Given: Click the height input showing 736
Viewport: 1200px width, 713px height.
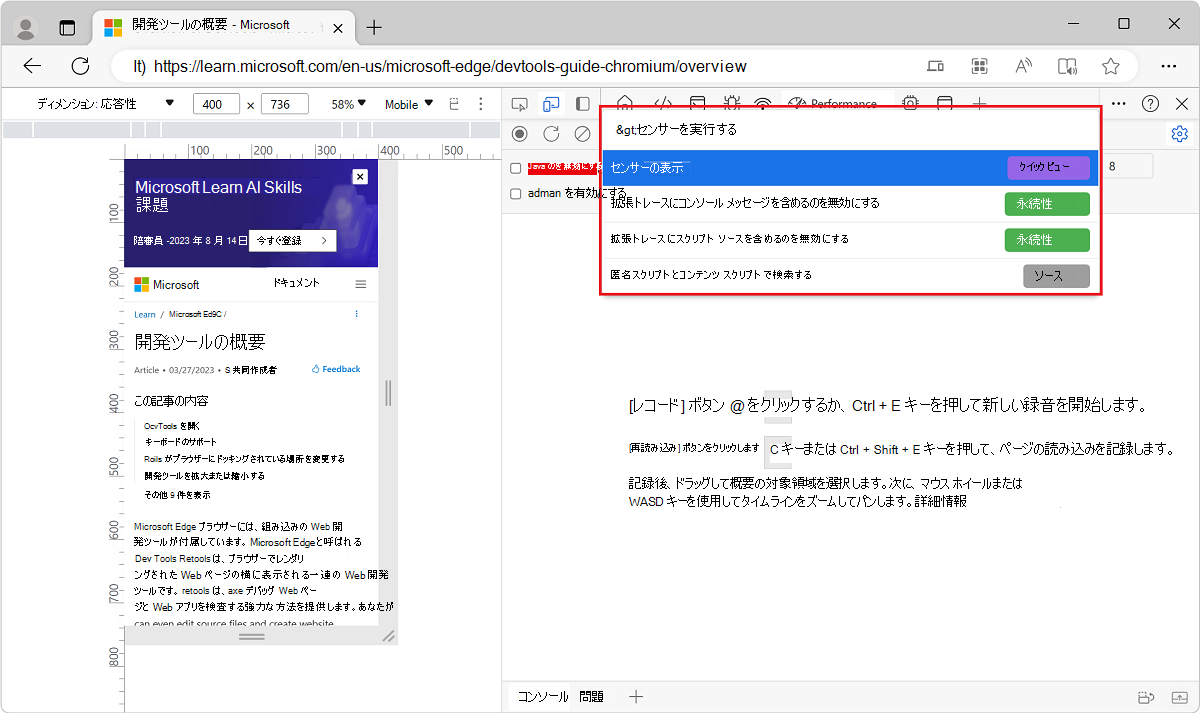Looking at the screenshot, I should pyautogui.click(x=284, y=104).
